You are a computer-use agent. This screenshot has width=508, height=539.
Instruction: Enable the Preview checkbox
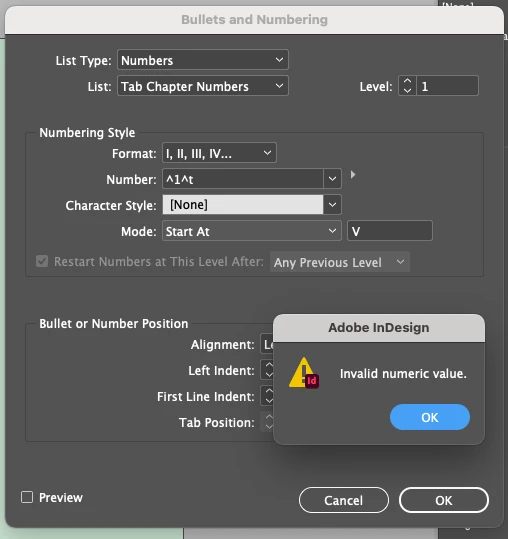27,497
